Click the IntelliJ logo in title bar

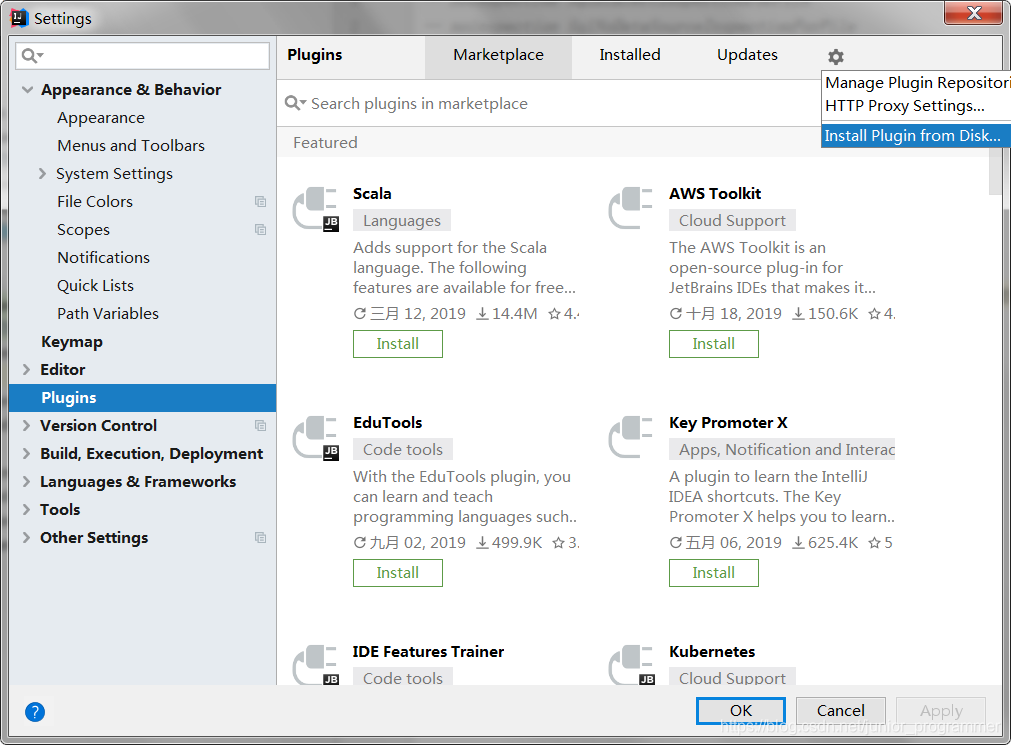pos(19,18)
